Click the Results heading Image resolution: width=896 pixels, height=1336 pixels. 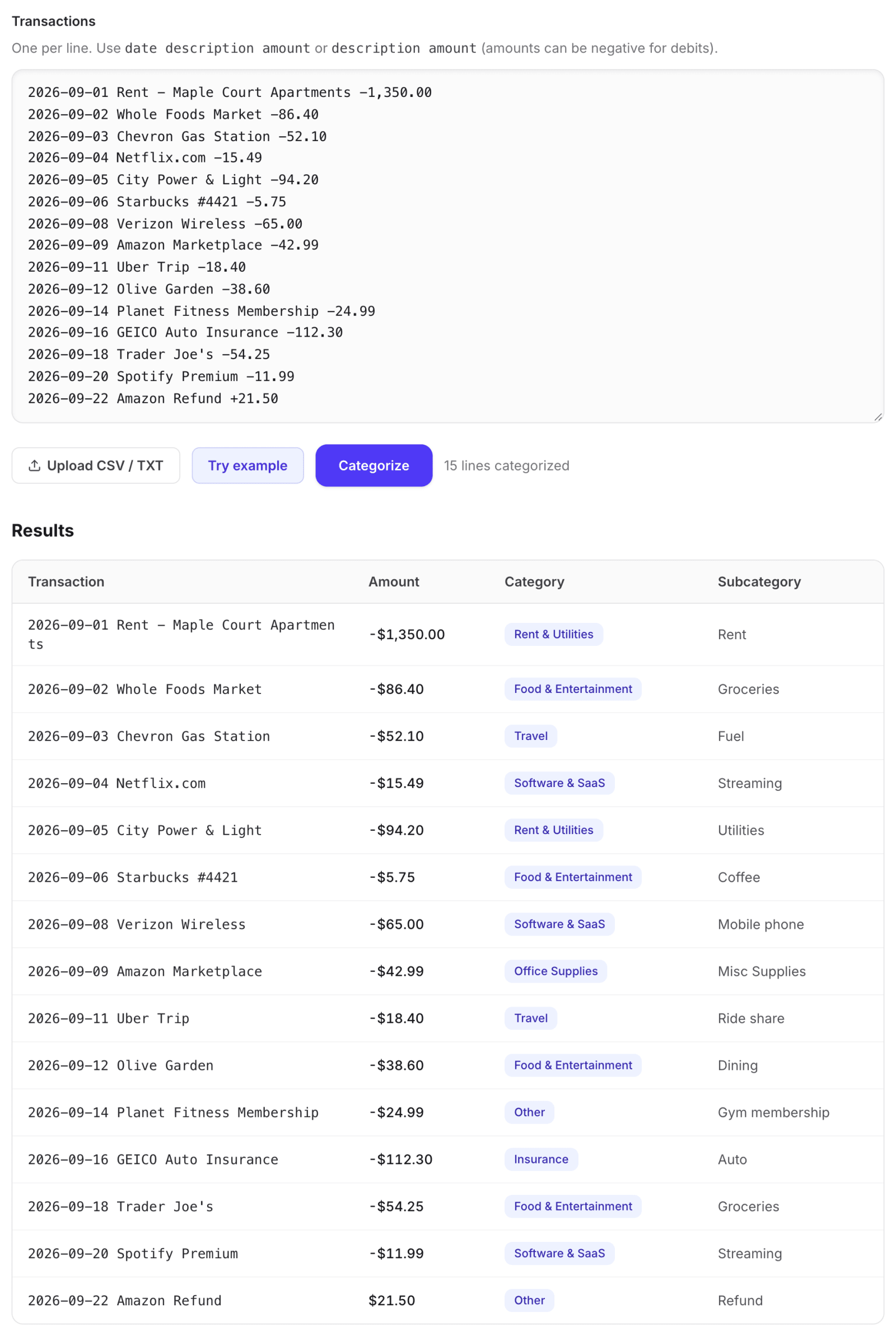coord(43,530)
